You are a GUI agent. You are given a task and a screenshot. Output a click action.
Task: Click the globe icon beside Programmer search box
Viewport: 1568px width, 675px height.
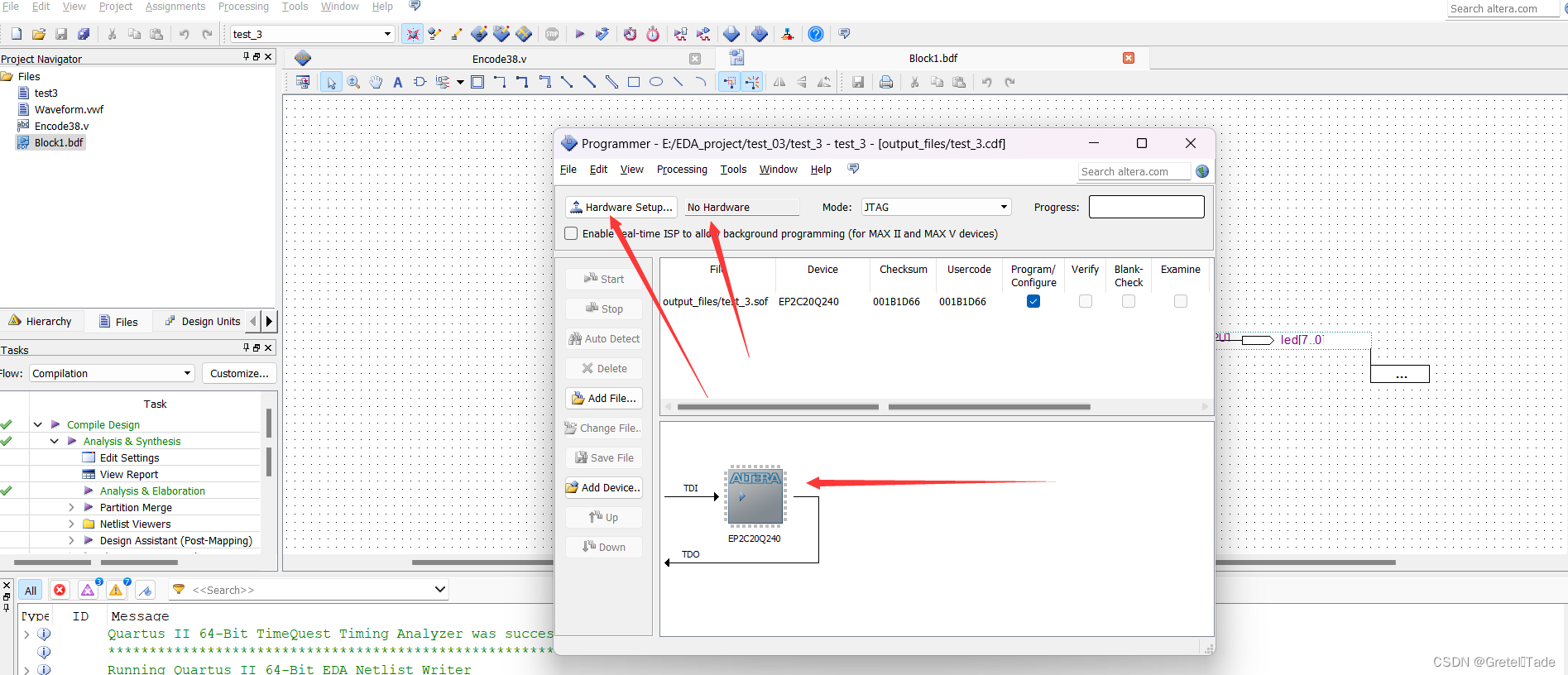[1202, 171]
